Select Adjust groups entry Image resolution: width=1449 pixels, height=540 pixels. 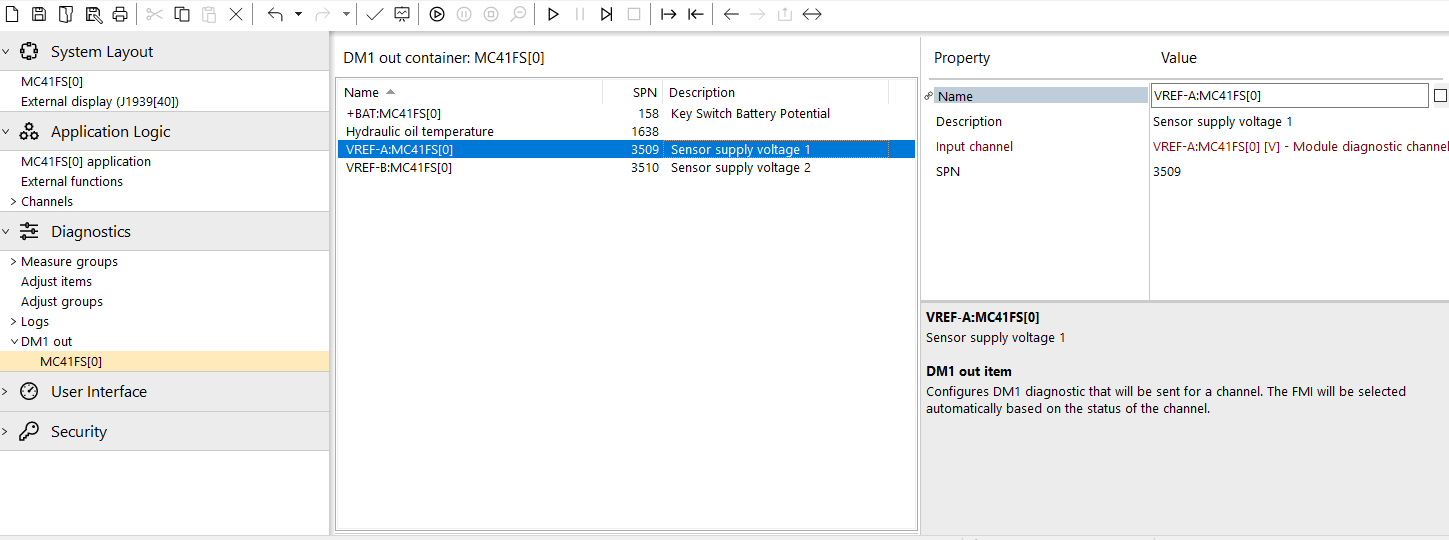(x=62, y=301)
